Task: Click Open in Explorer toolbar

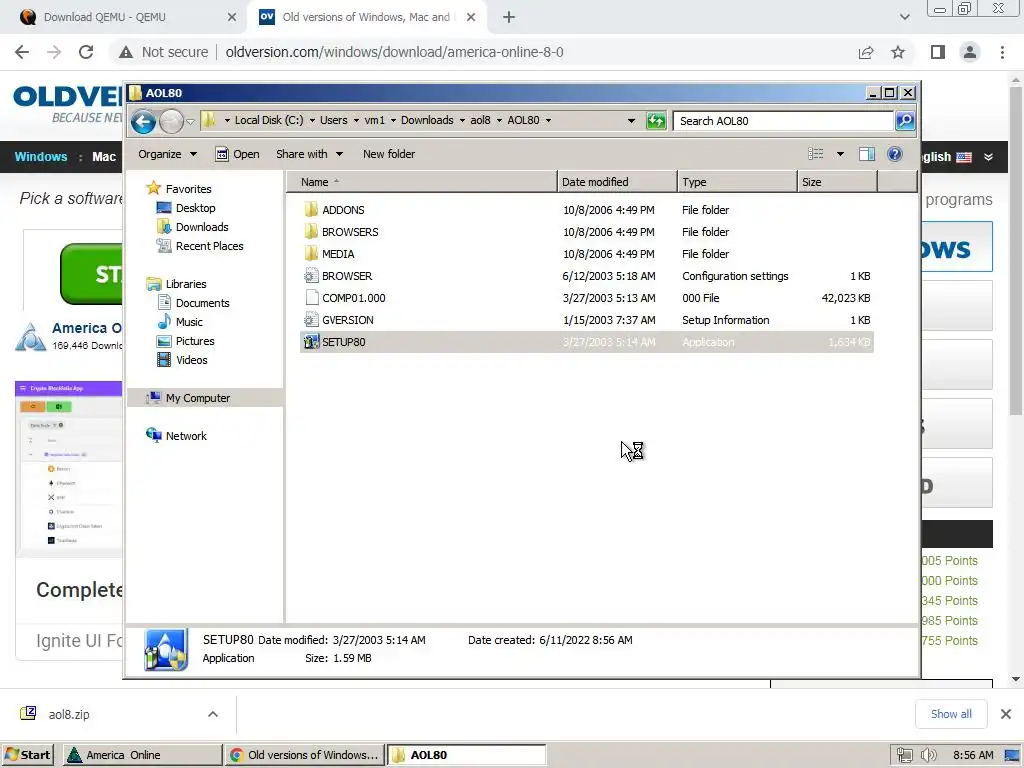Action: pos(238,154)
